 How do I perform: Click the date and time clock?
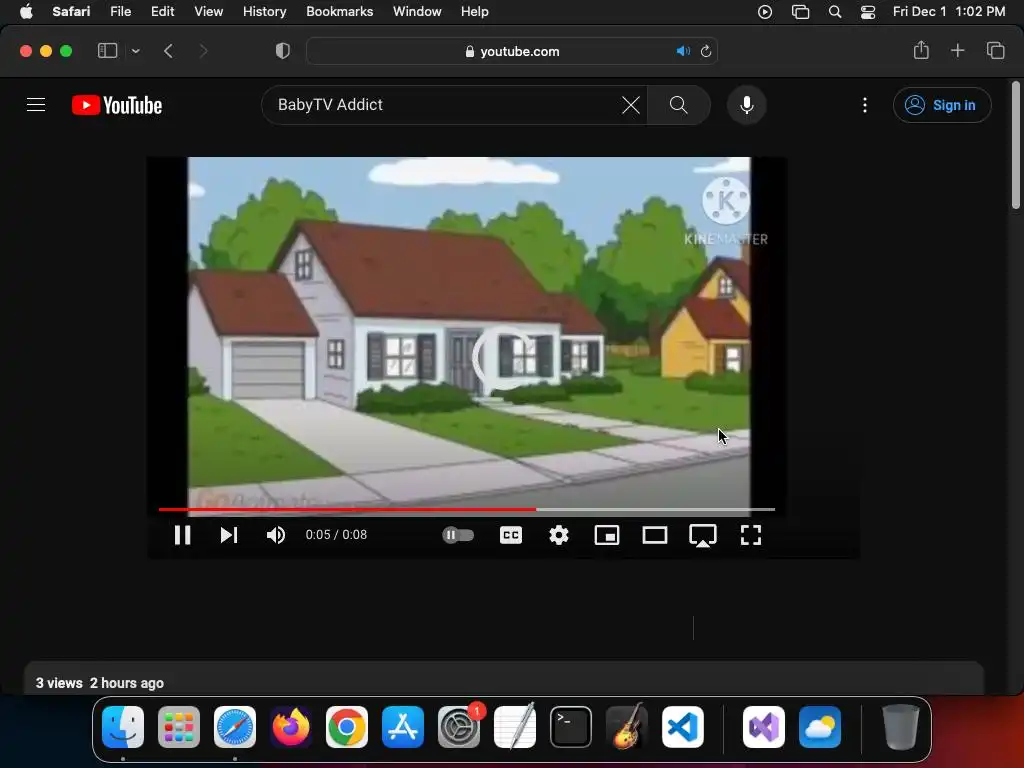949,12
